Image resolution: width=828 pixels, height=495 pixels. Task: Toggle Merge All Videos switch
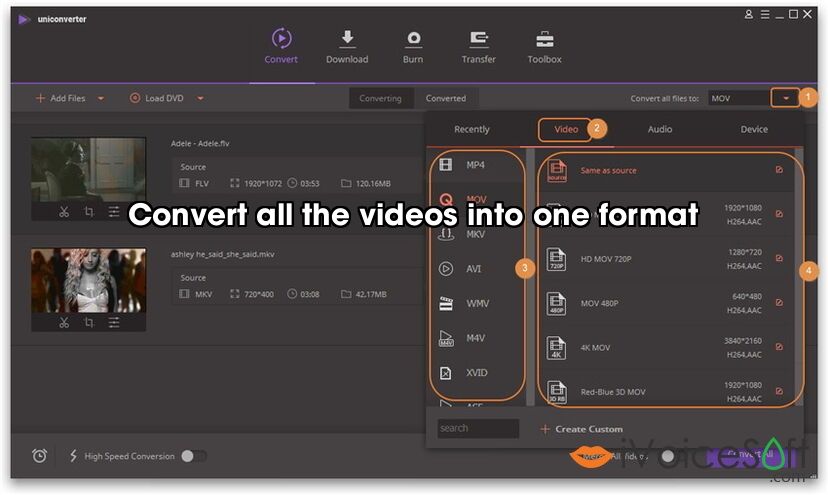pos(667,456)
